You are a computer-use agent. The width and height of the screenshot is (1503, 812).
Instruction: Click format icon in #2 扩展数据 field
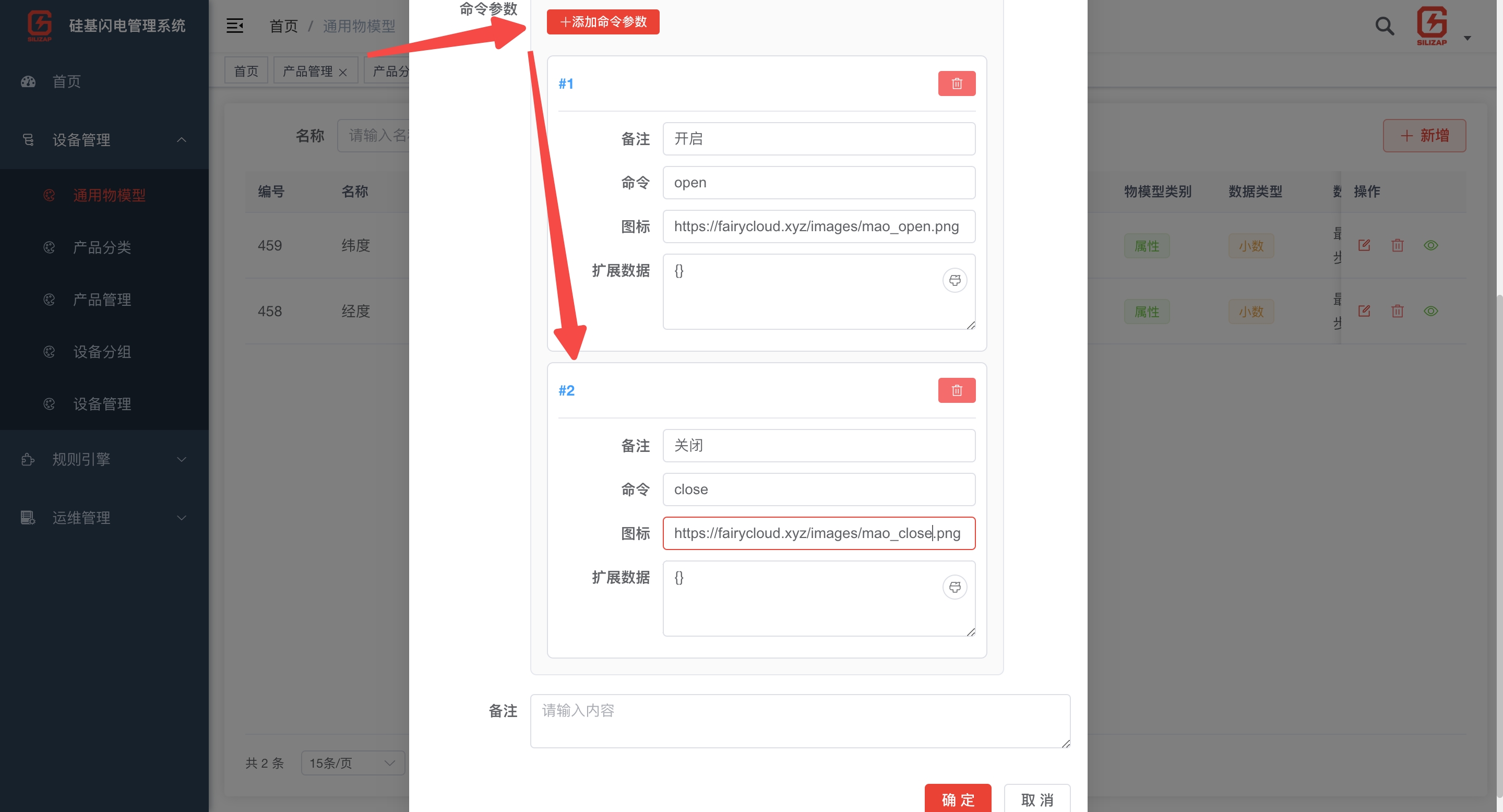coord(955,587)
